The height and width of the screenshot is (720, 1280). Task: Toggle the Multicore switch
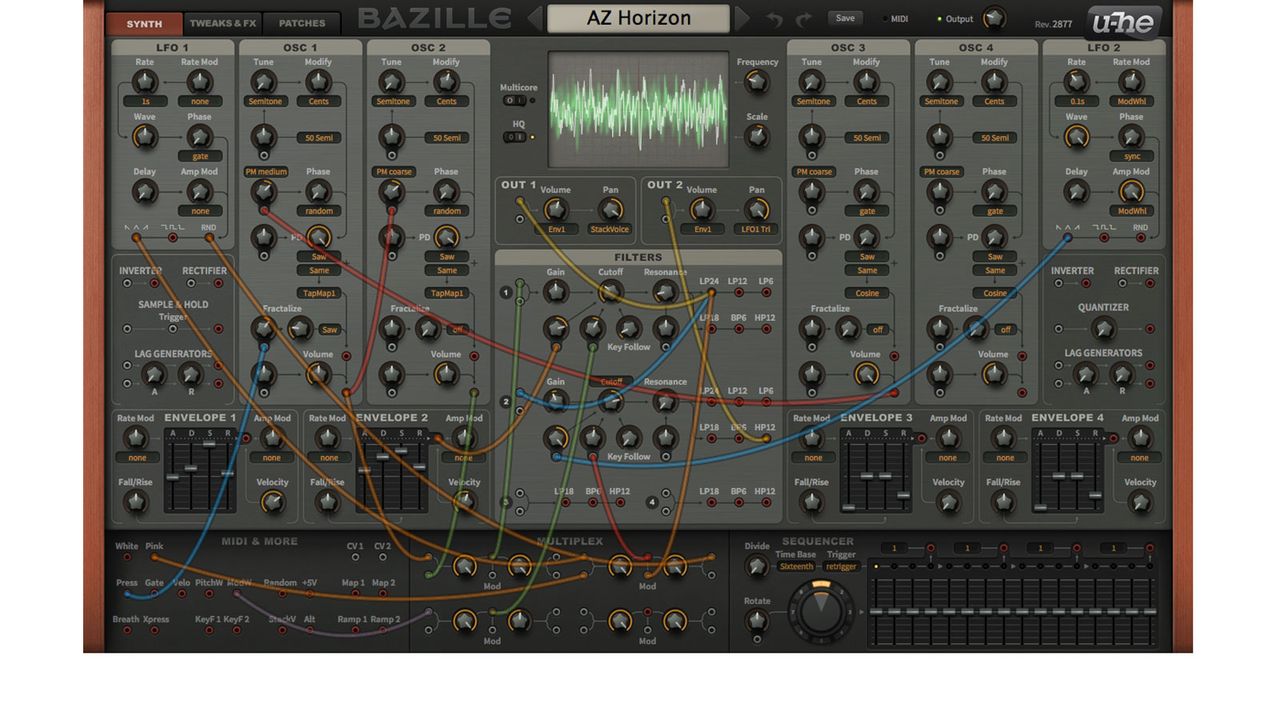pyautogui.click(x=513, y=101)
